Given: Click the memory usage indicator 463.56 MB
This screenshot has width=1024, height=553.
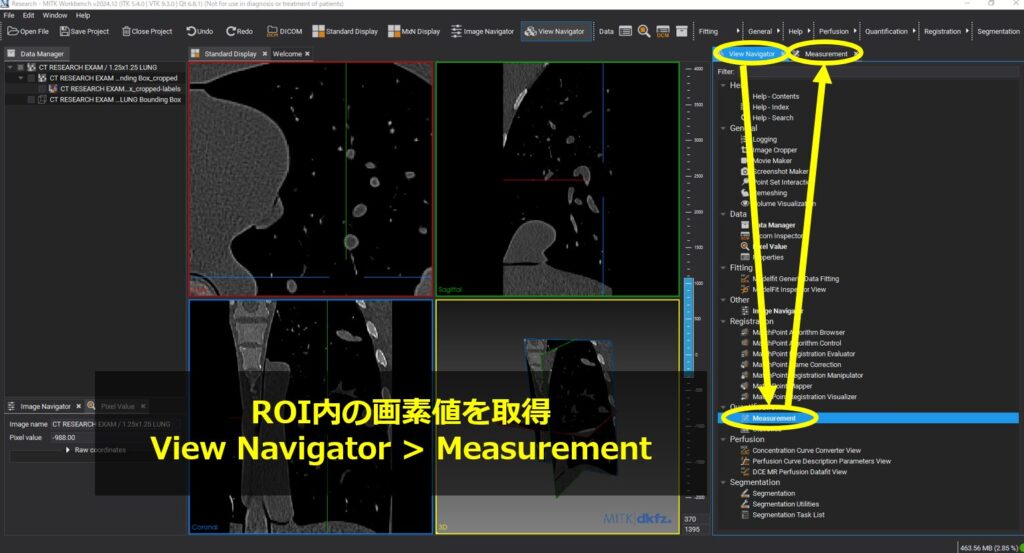Looking at the screenshot, I should (x=988, y=548).
